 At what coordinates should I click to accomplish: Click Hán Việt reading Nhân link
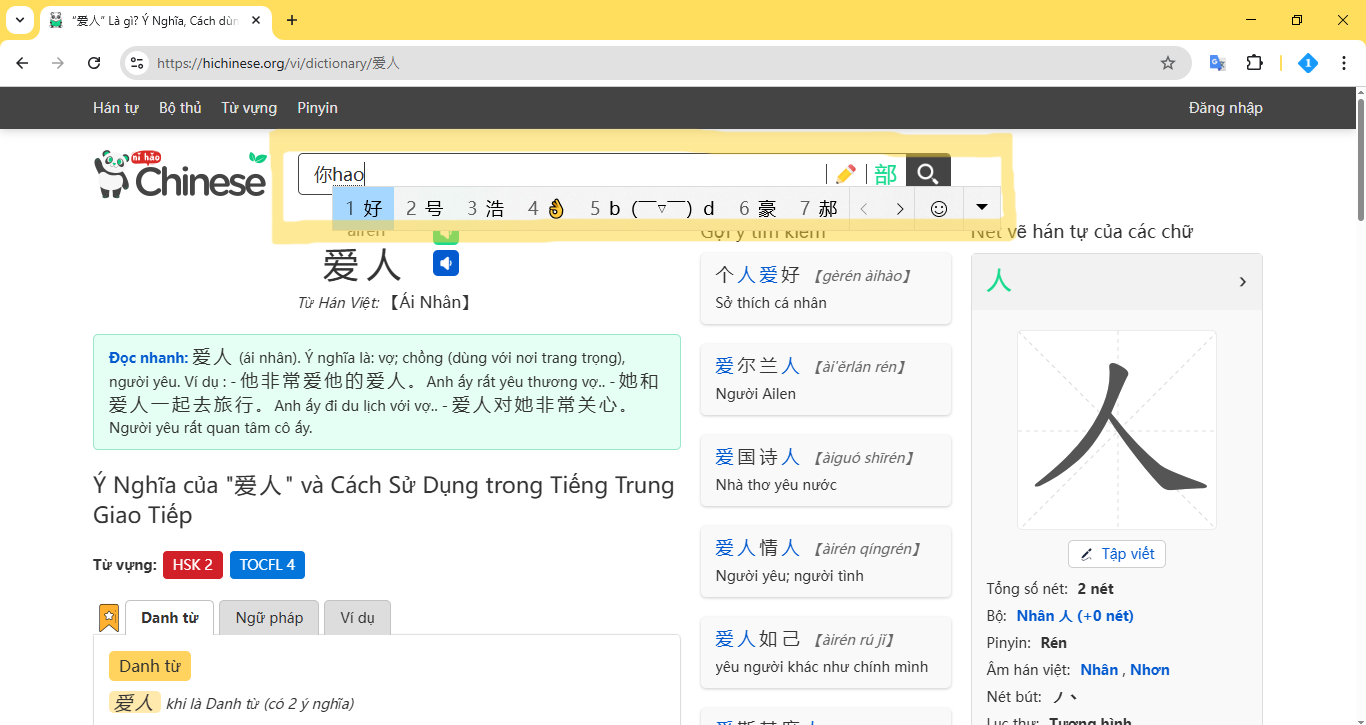(1099, 670)
